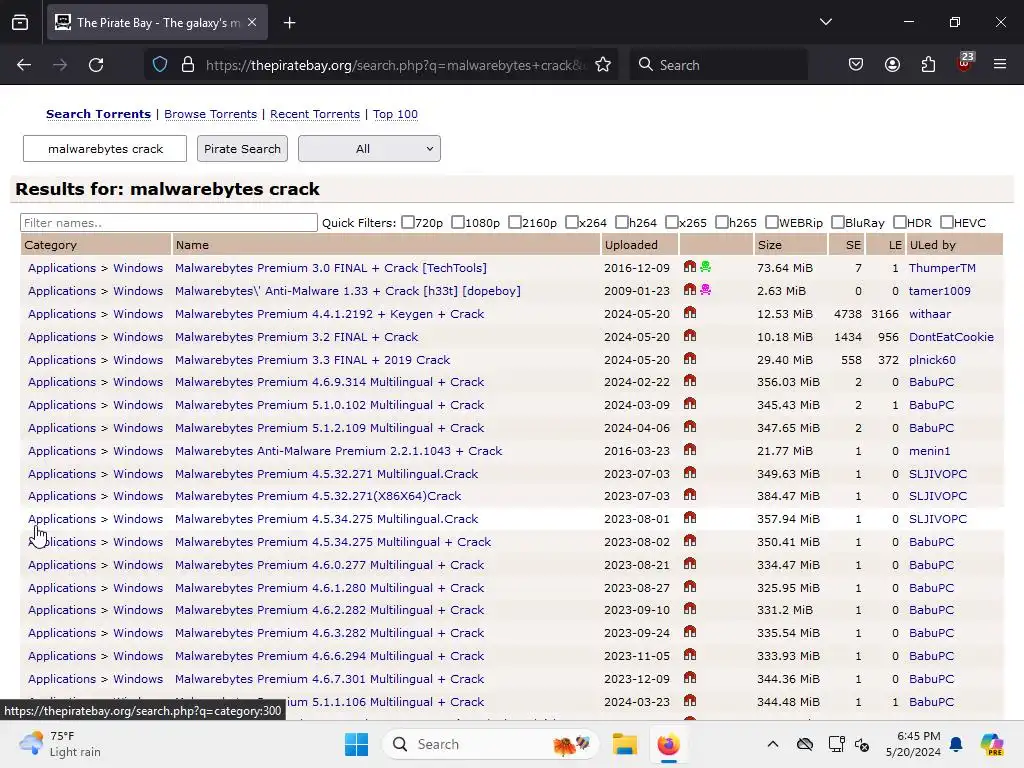Click the Pirate Search button

pos(242,148)
